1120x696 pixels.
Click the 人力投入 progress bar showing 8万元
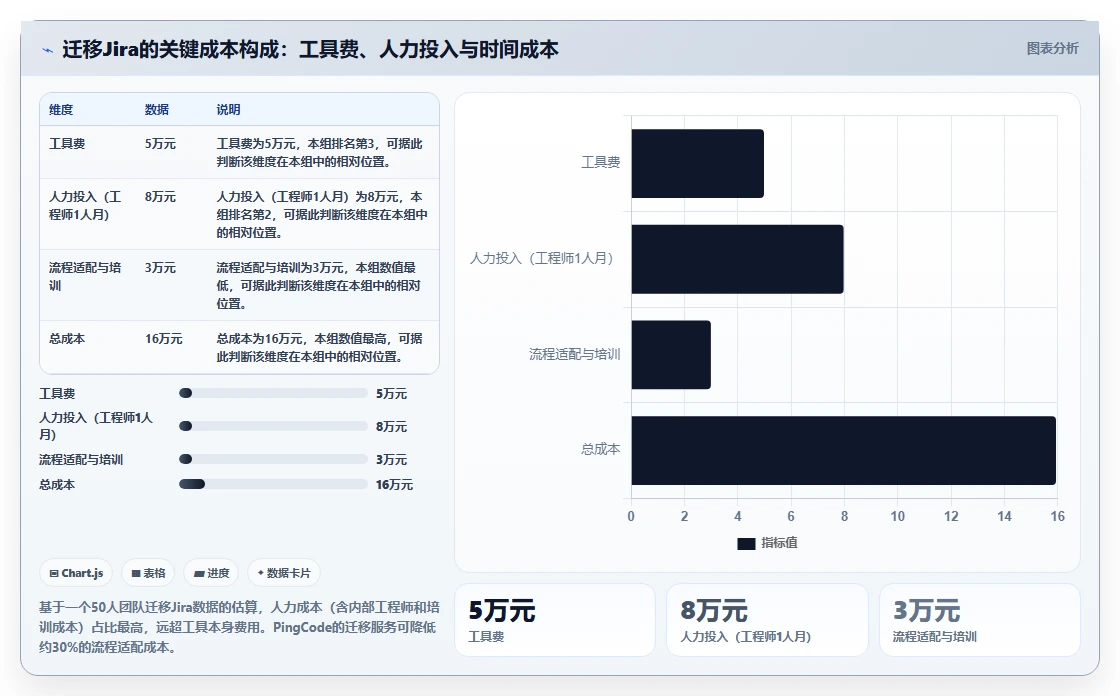click(273, 426)
